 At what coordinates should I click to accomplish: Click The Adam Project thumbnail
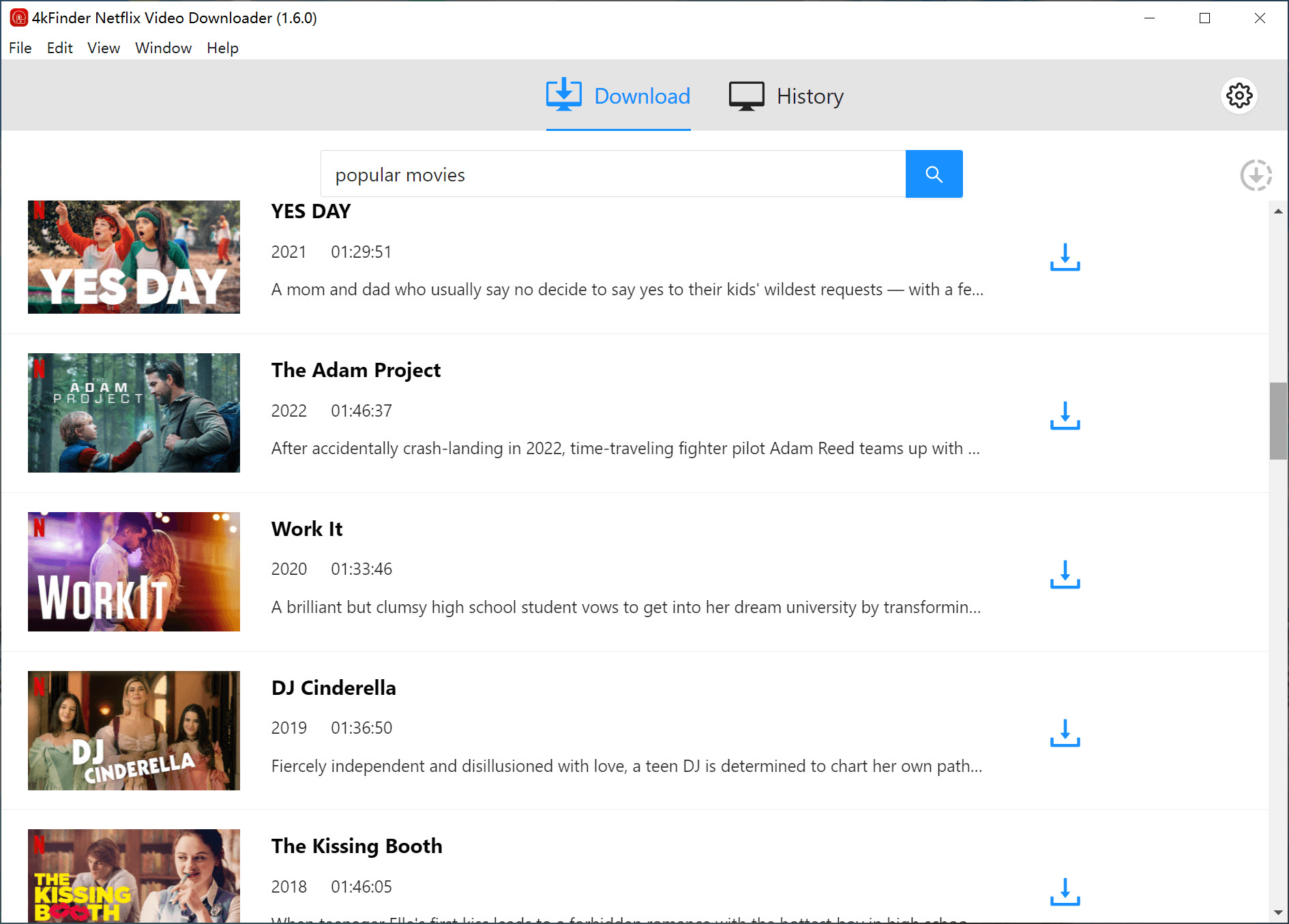(x=134, y=413)
